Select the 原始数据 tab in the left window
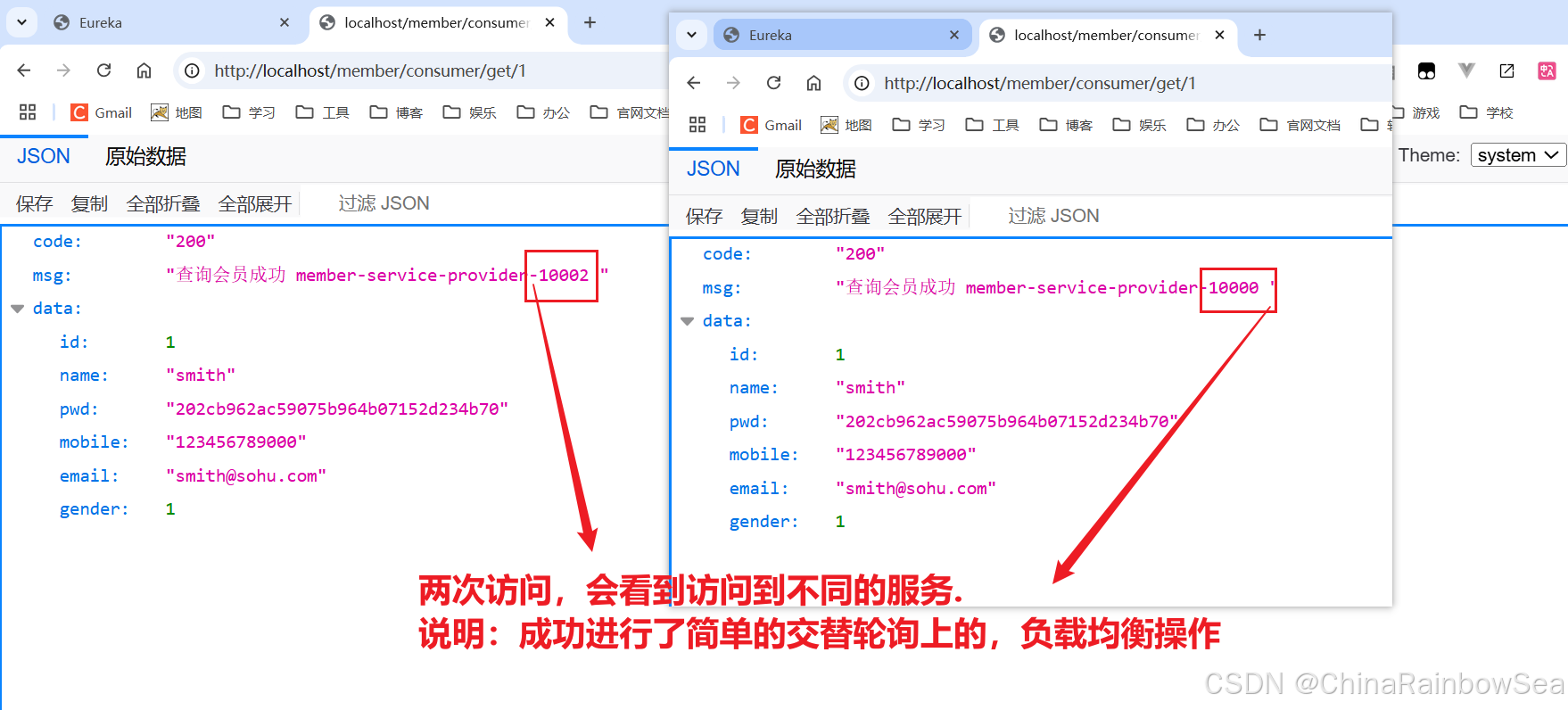1568x710 pixels. tap(145, 156)
